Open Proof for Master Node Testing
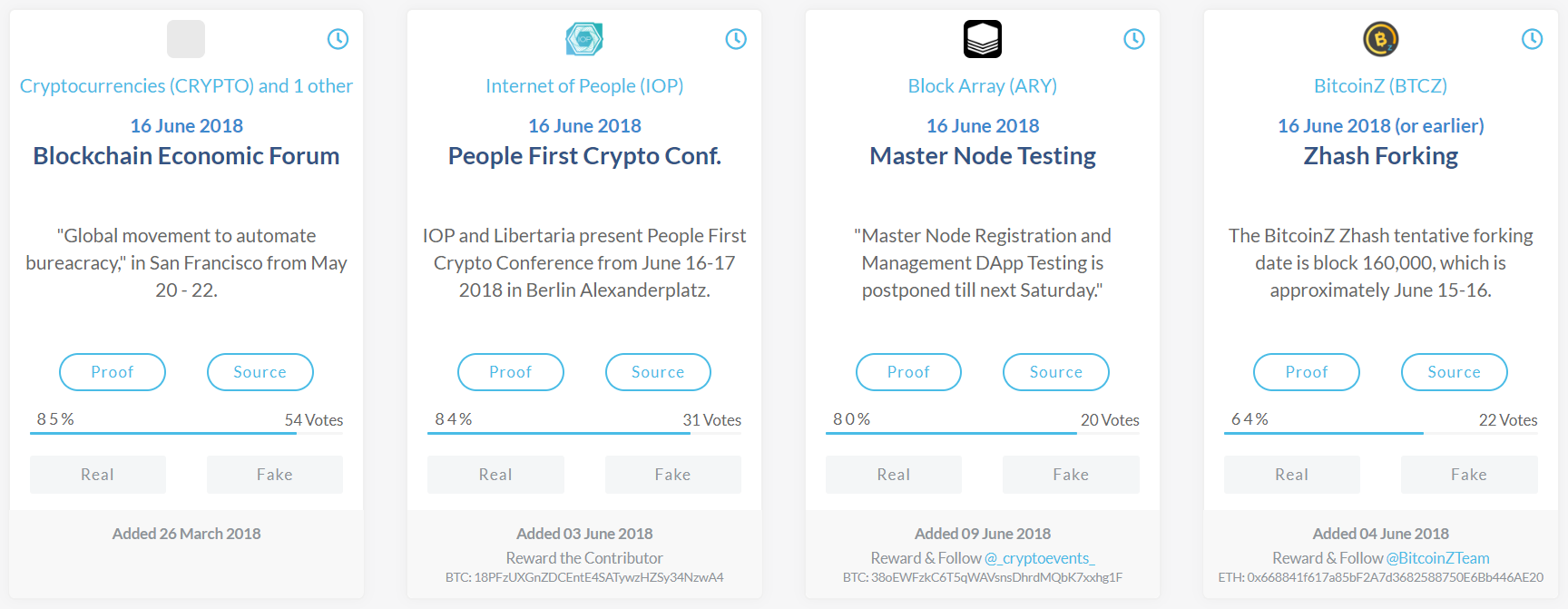The height and width of the screenshot is (609, 1568). (x=908, y=372)
